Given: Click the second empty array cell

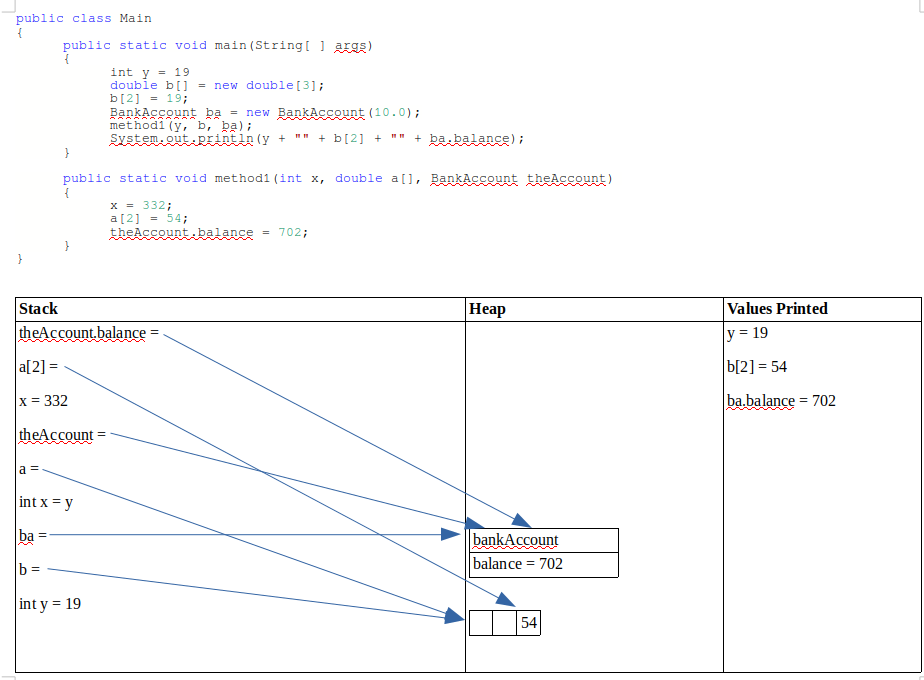Looking at the screenshot, I should [504, 623].
